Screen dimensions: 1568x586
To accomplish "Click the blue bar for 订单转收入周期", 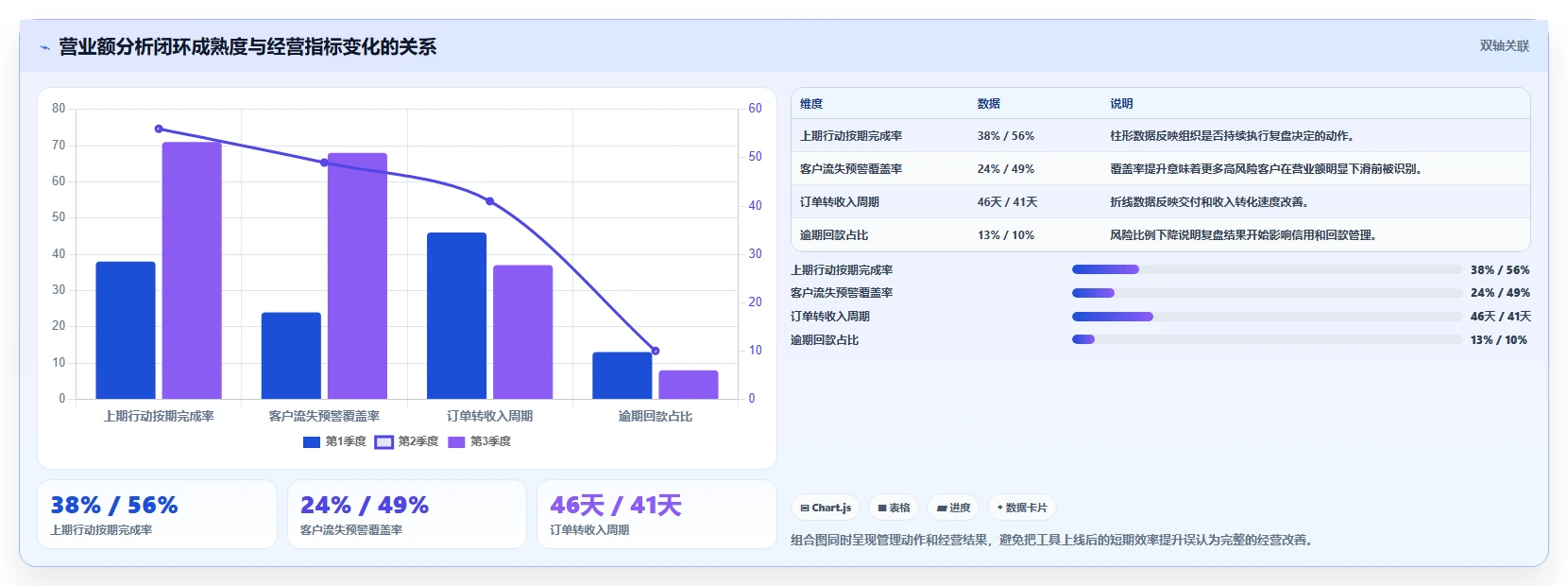I will pyautogui.click(x=456, y=316).
